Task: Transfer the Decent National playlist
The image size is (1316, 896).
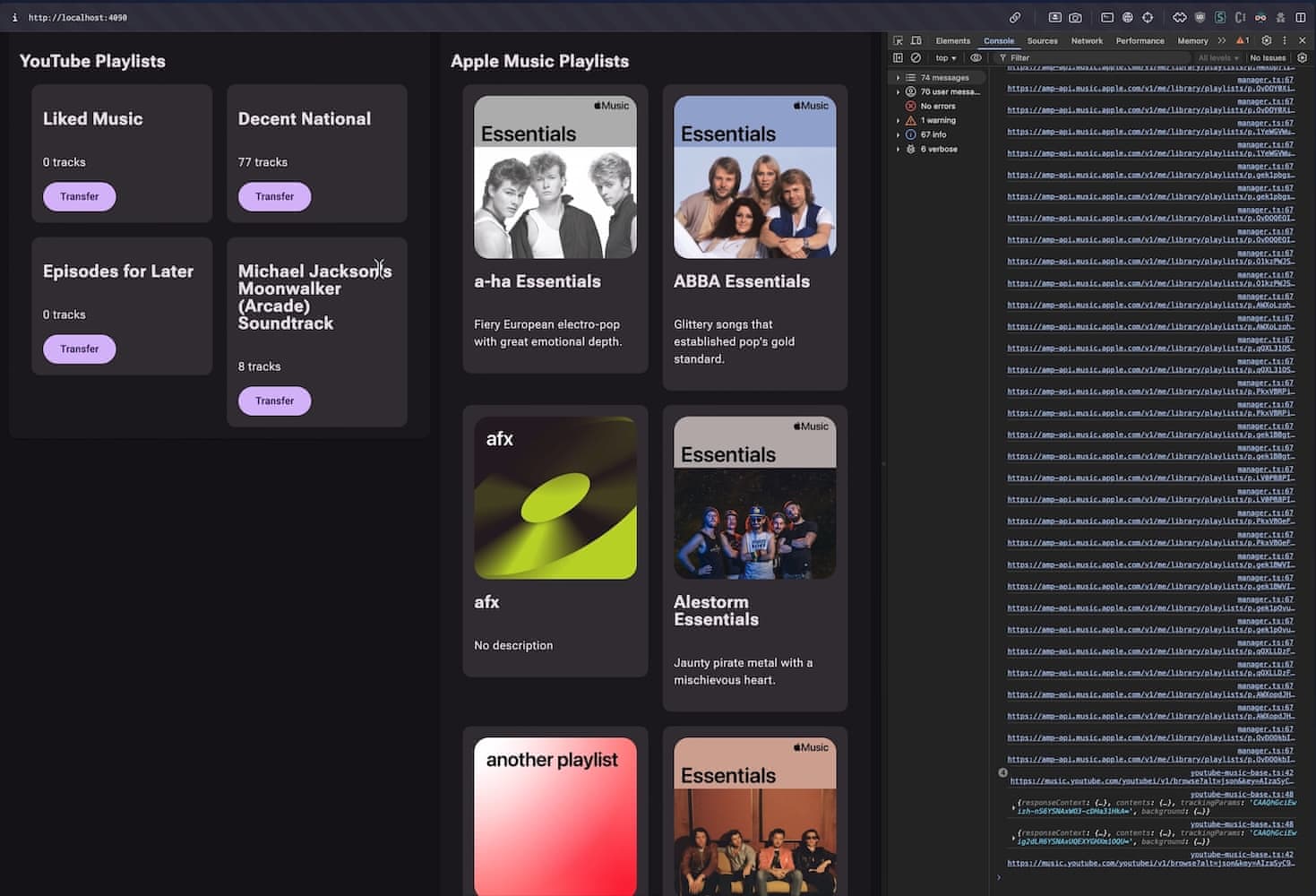Action: pyautogui.click(x=274, y=196)
